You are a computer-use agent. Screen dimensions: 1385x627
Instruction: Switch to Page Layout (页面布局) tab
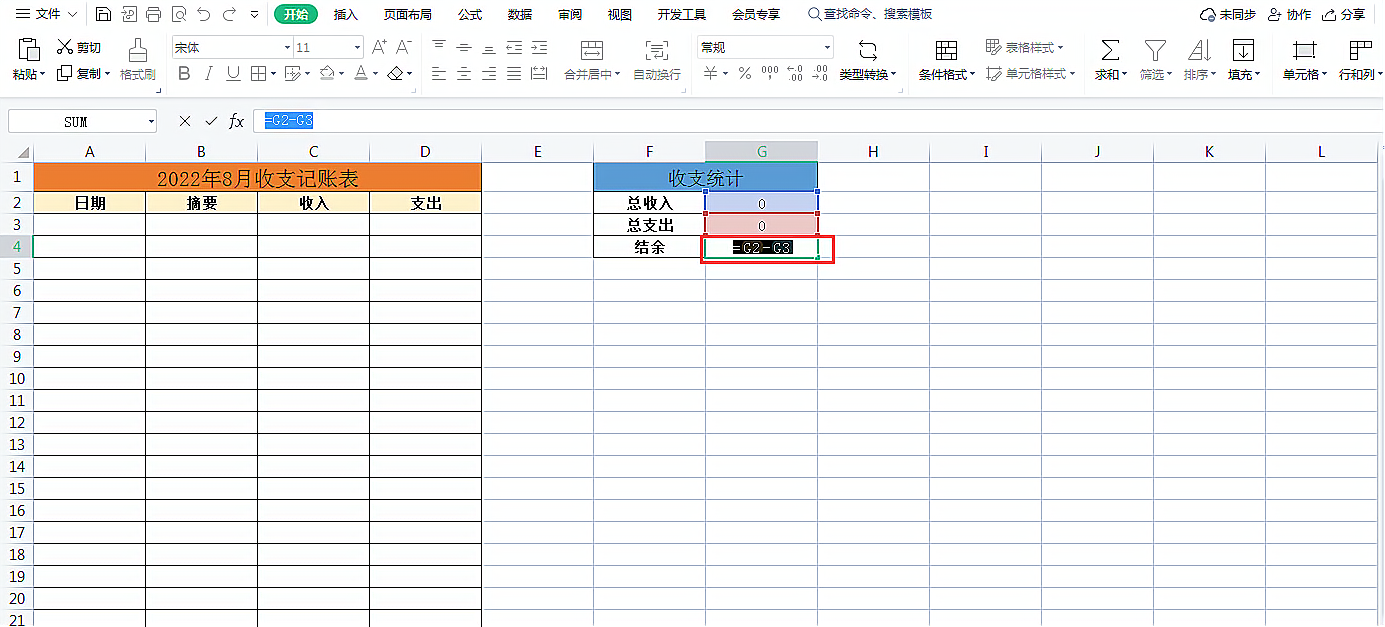(x=408, y=14)
